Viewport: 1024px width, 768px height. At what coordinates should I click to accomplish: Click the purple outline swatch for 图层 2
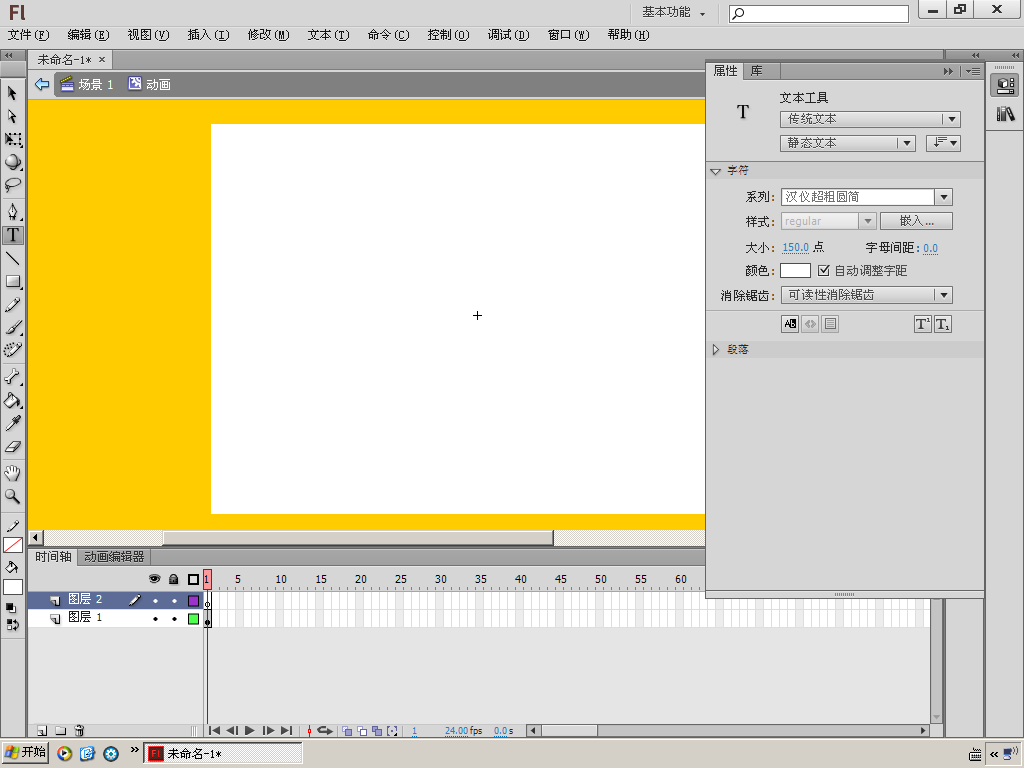coord(193,600)
